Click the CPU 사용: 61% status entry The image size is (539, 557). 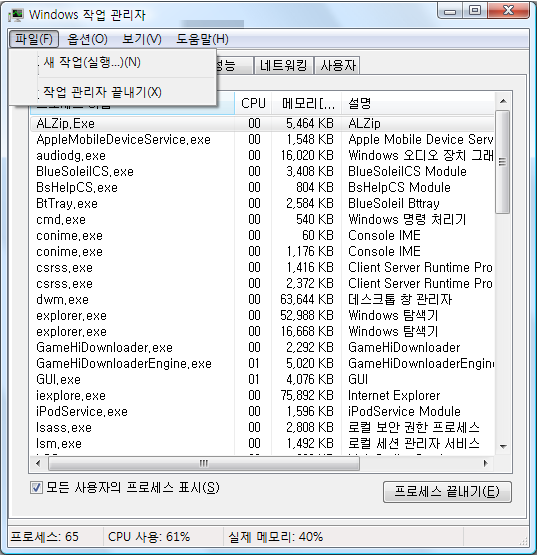[149, 536]
